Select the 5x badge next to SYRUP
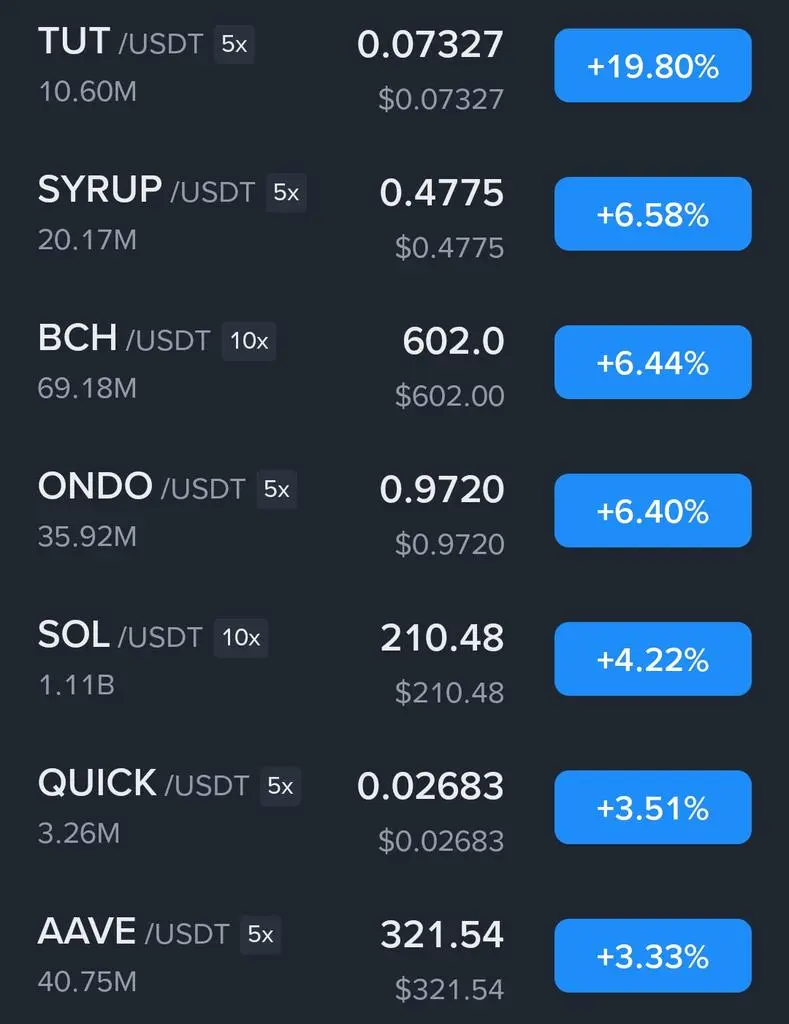The width and height of the screenshot is (789, 1024). pos(286,192)
